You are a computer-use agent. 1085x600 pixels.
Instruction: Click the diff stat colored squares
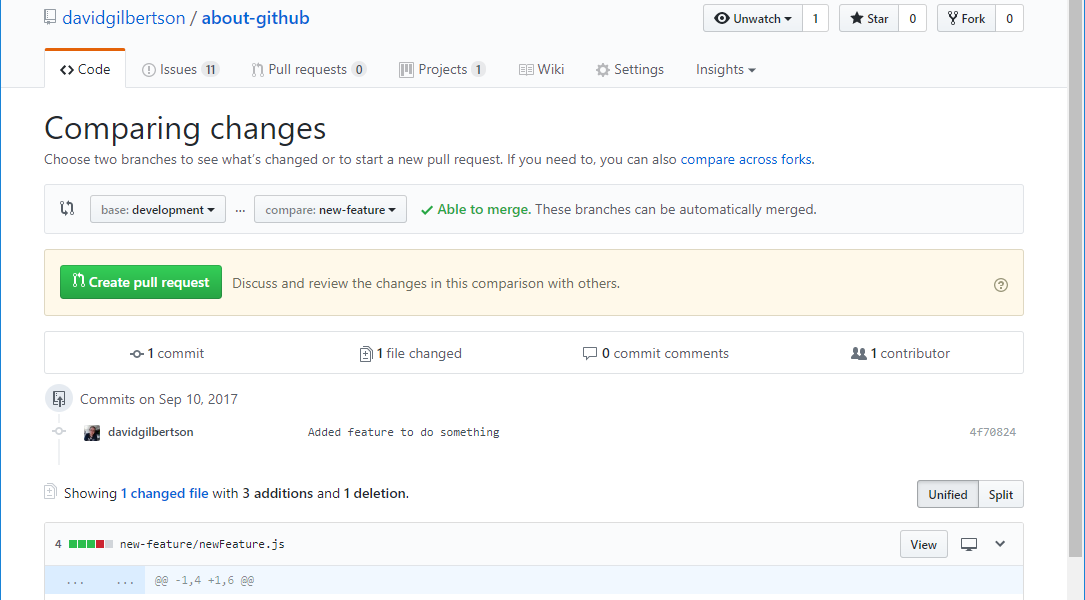click(91, 544)
